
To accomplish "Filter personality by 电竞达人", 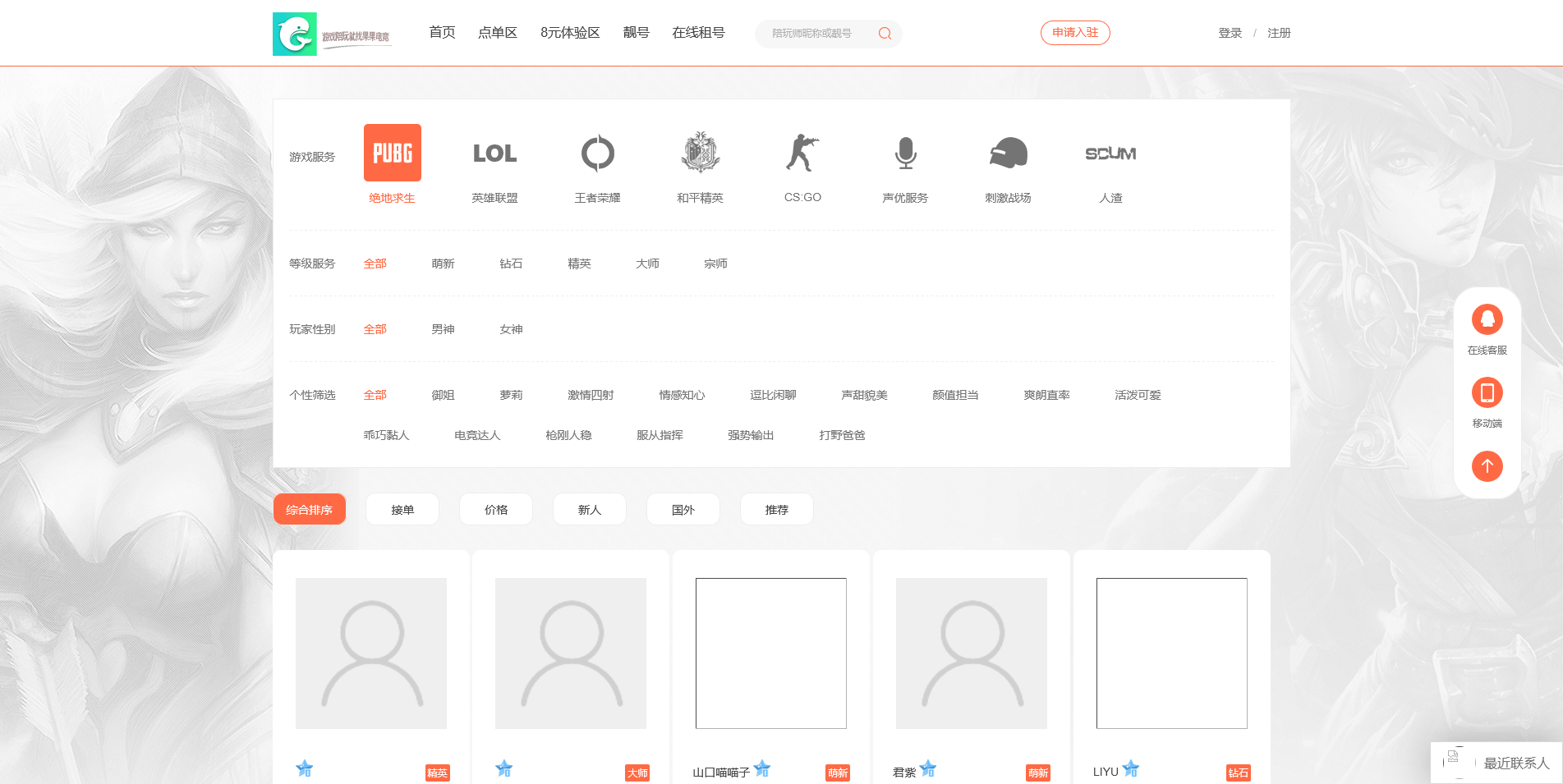I will pyautogui.click(x=478, y=435).
